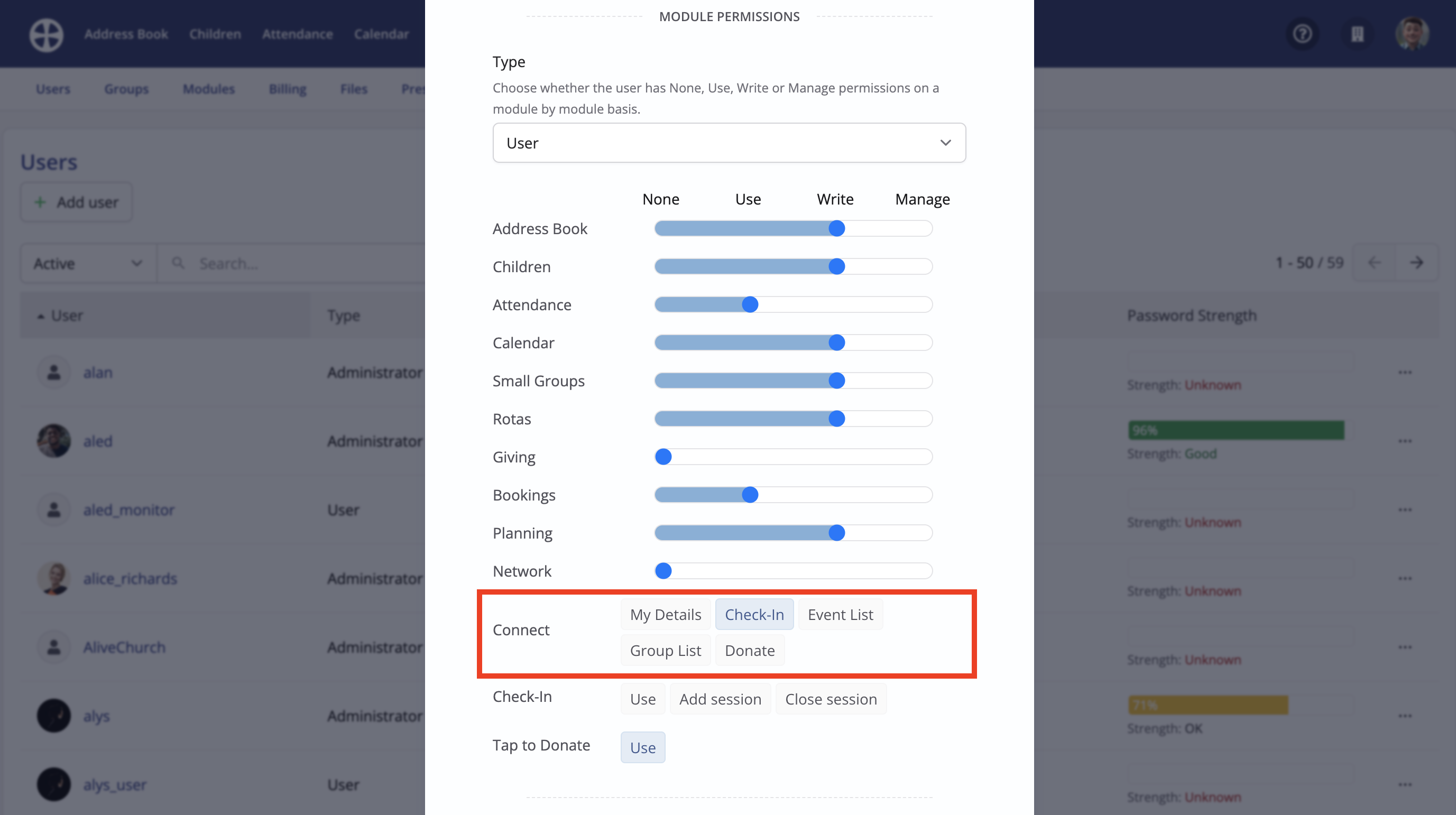Click the bookmark icon in the top bar

[1357, 34]
